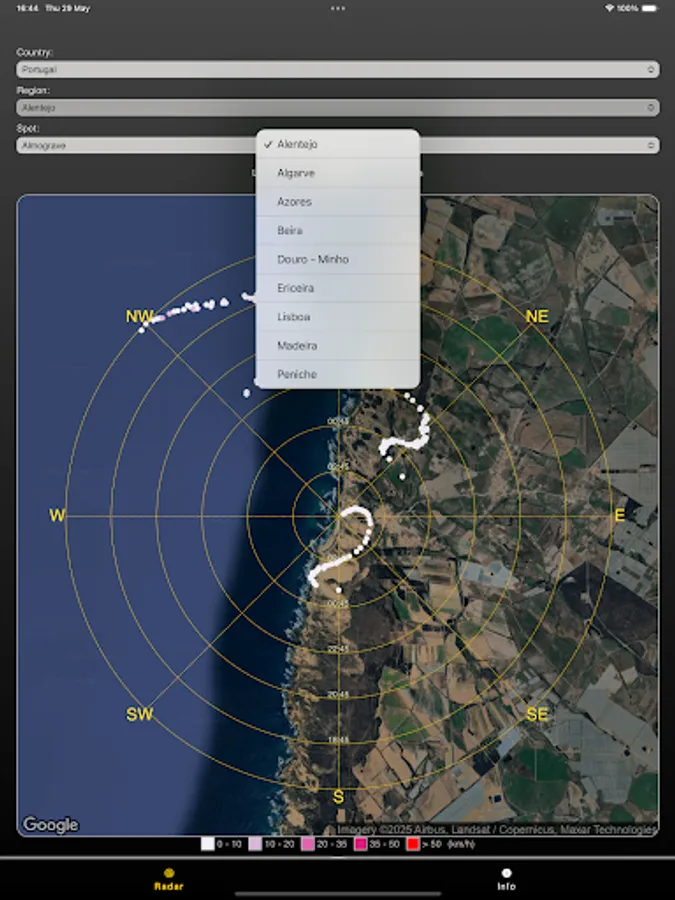Viewport: 675px width, 900px height.
Task: Click the NW compass label
Action: [139, 316]
